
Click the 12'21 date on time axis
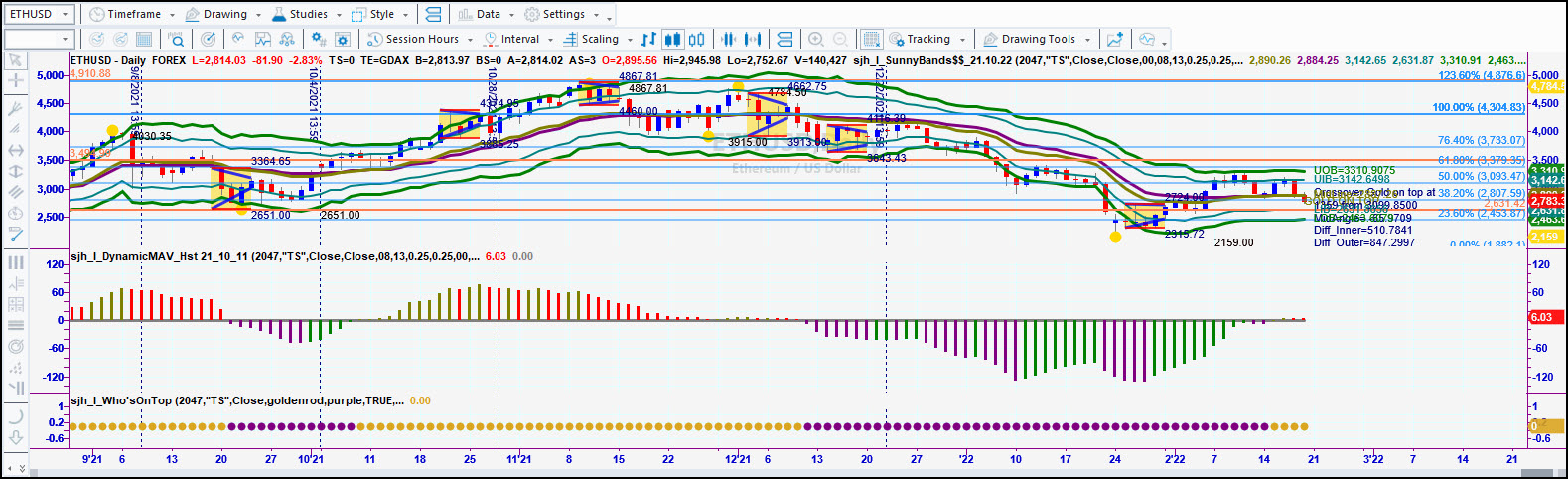pyautogui.click(x=738, y=459)
